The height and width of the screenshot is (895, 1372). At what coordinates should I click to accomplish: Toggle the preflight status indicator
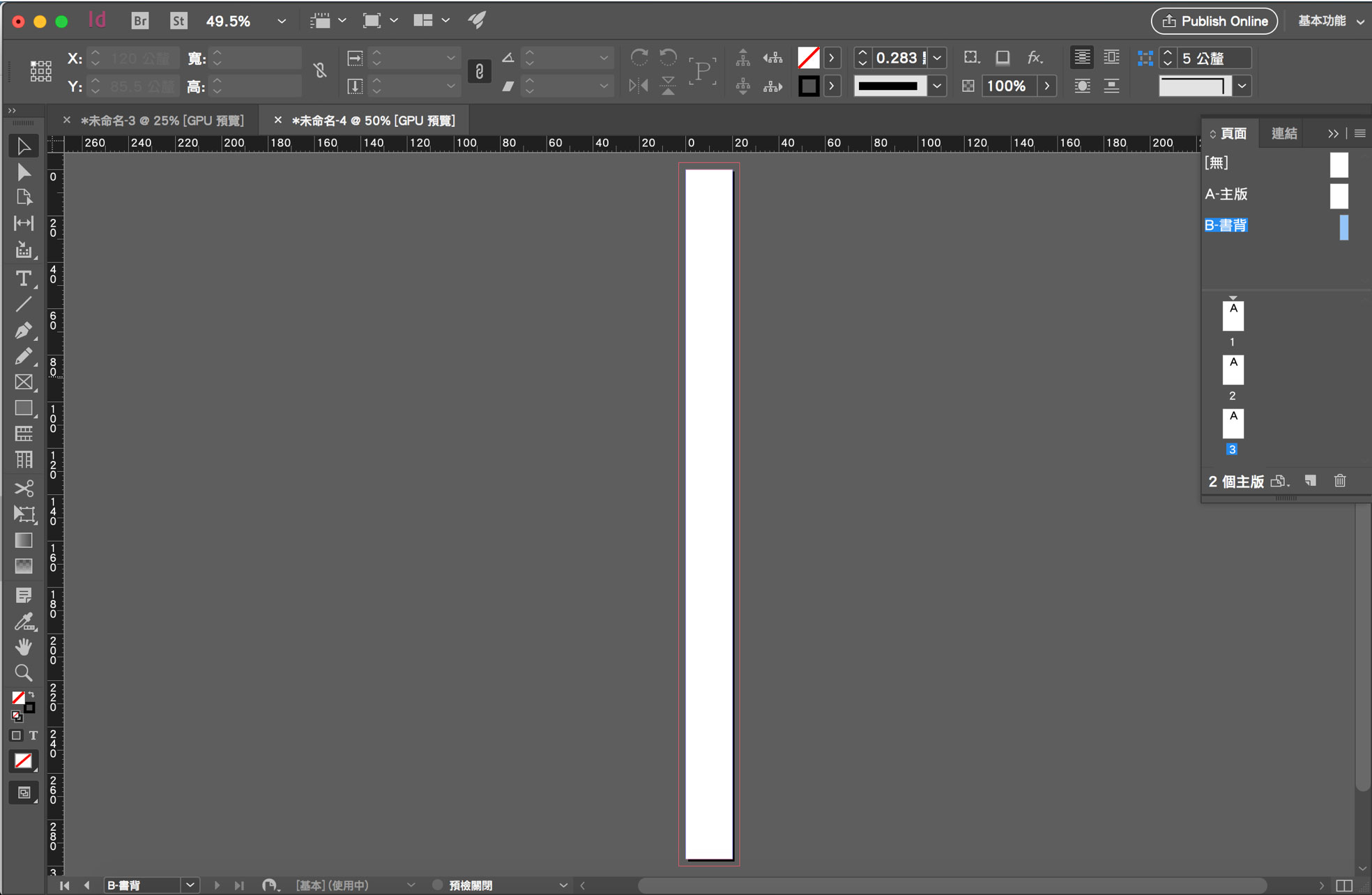point(438,885)
